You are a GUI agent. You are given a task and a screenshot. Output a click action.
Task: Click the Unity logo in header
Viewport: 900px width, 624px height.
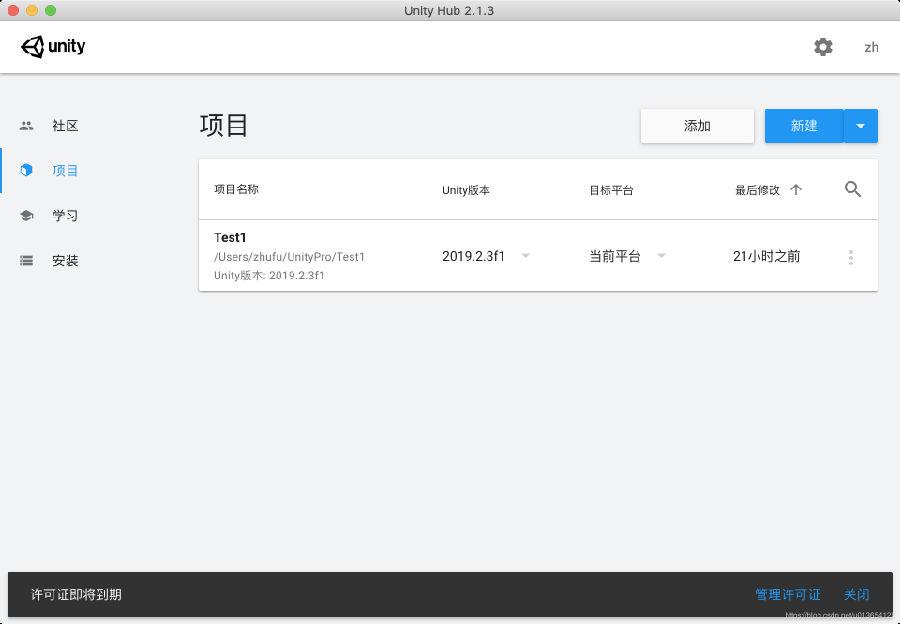(x=54, y=47)
